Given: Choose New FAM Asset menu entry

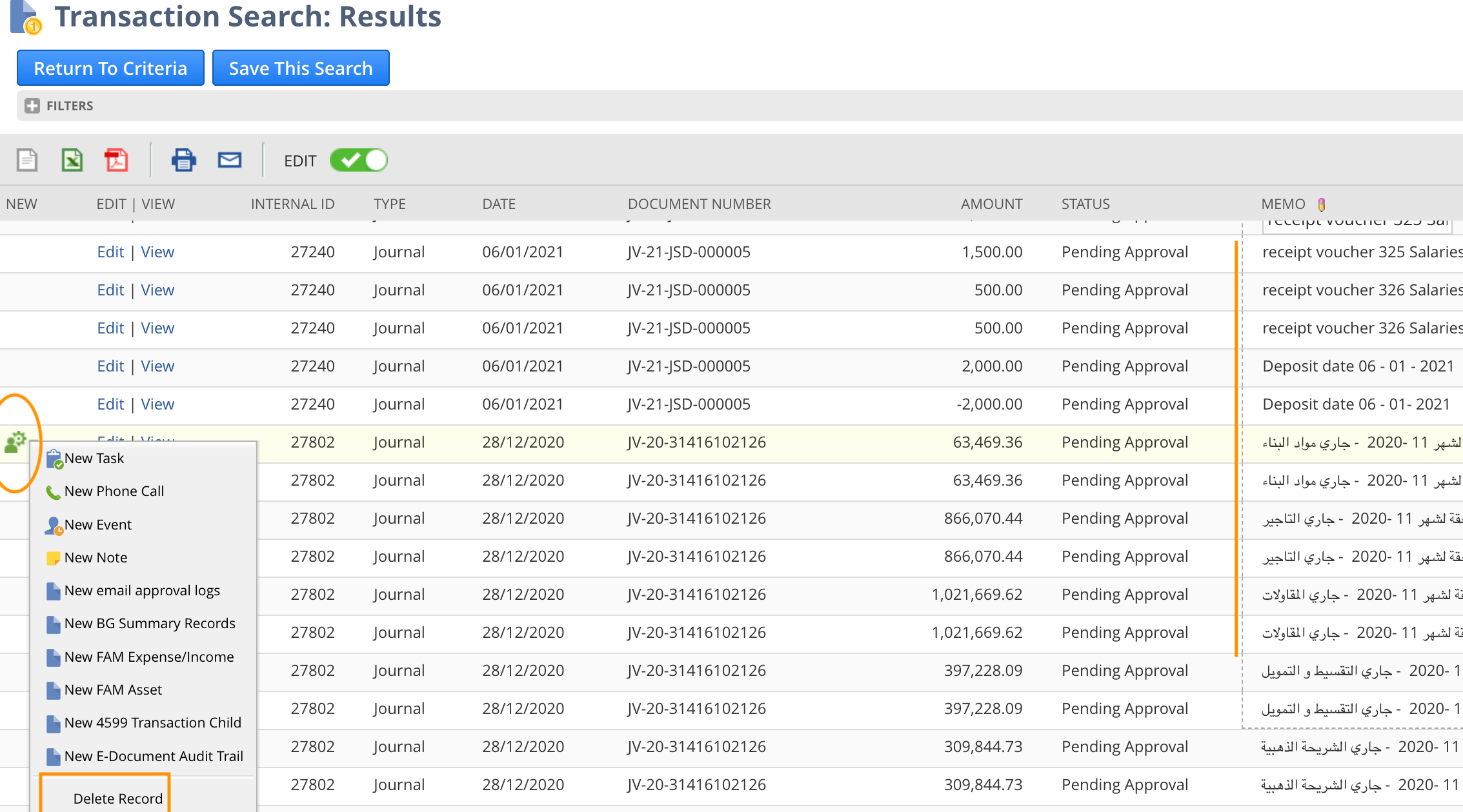Looking at the screenshot, I should coord(113,690).
